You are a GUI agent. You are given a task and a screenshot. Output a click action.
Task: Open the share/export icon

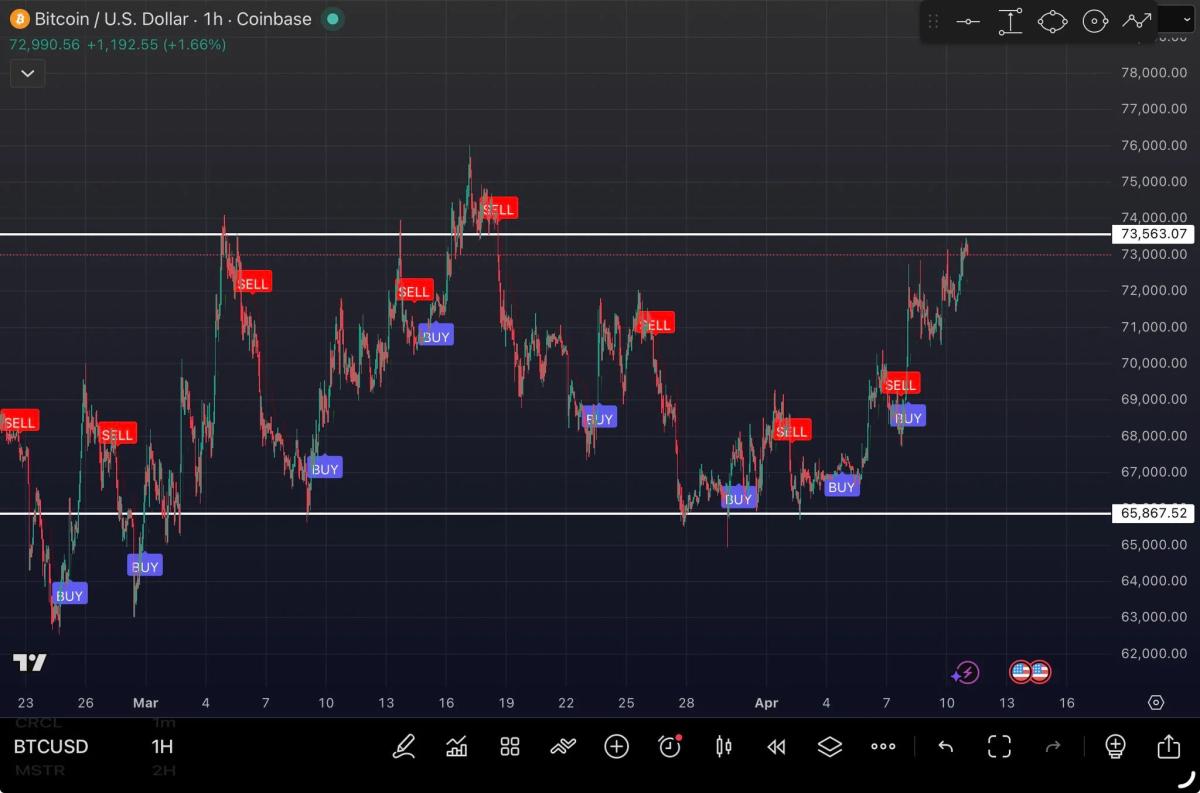[1168, 746]
